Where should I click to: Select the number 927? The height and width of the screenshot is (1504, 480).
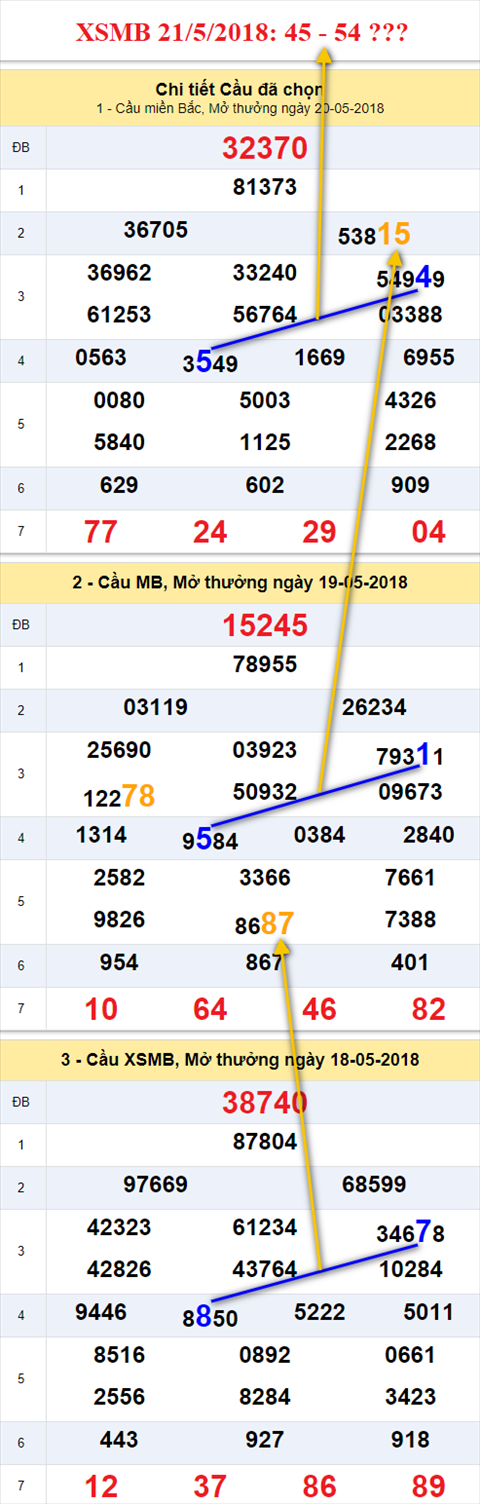click(x=264, y=1439)
